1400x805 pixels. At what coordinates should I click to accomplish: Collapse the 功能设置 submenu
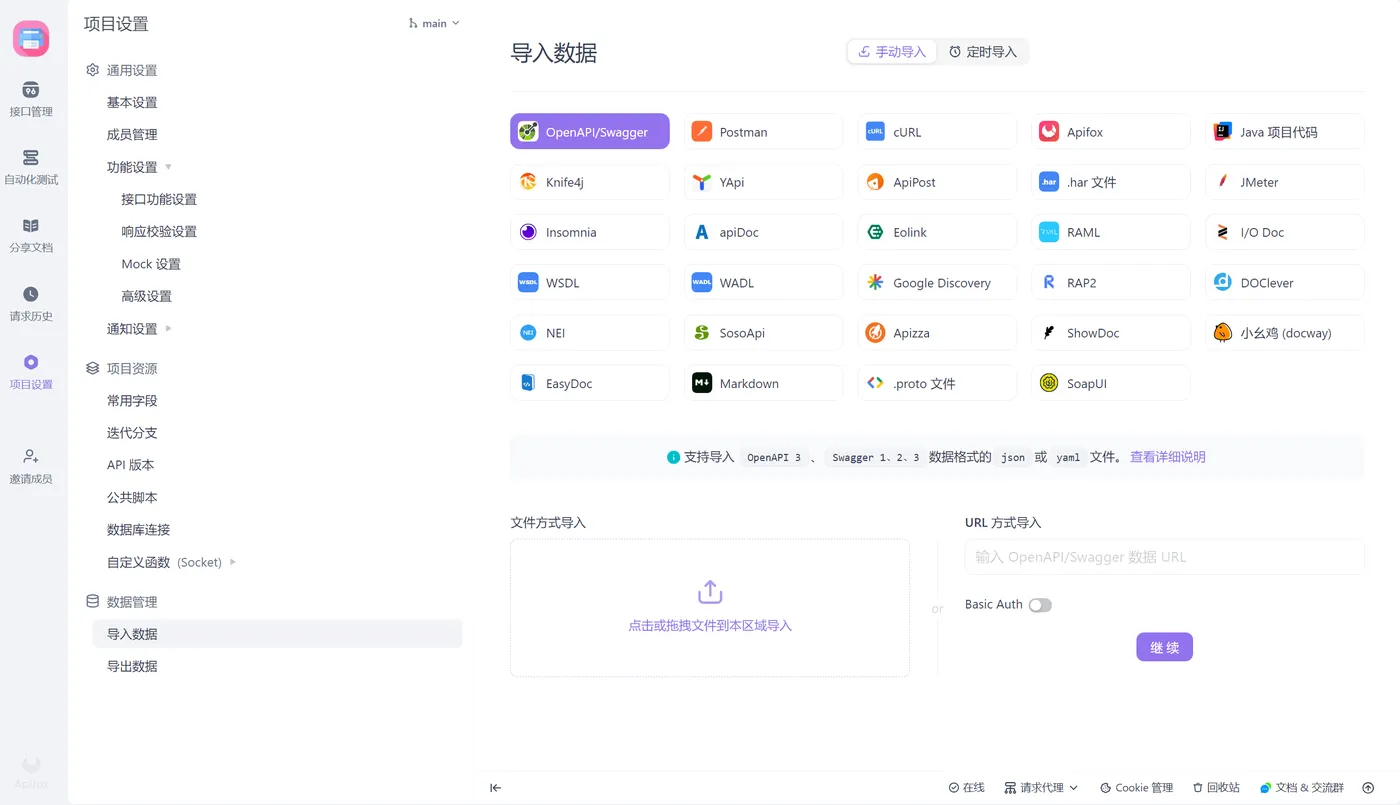point(168,167)
